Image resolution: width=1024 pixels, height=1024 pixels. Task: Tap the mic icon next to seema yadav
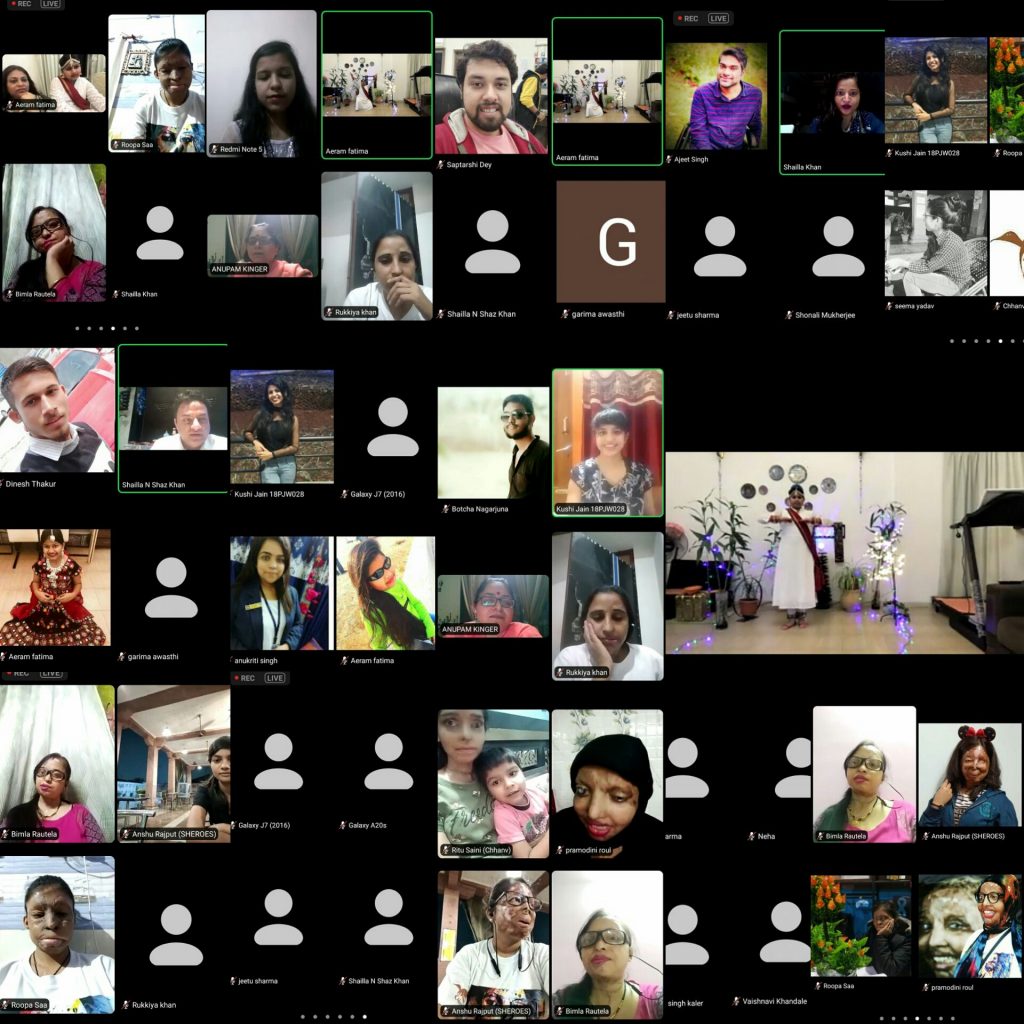[890, 306]
